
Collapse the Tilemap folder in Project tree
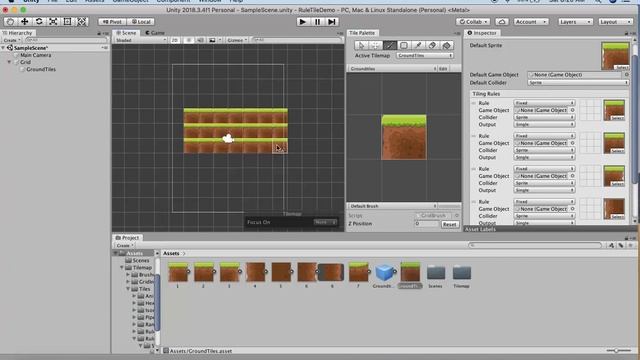coord(122,267)
